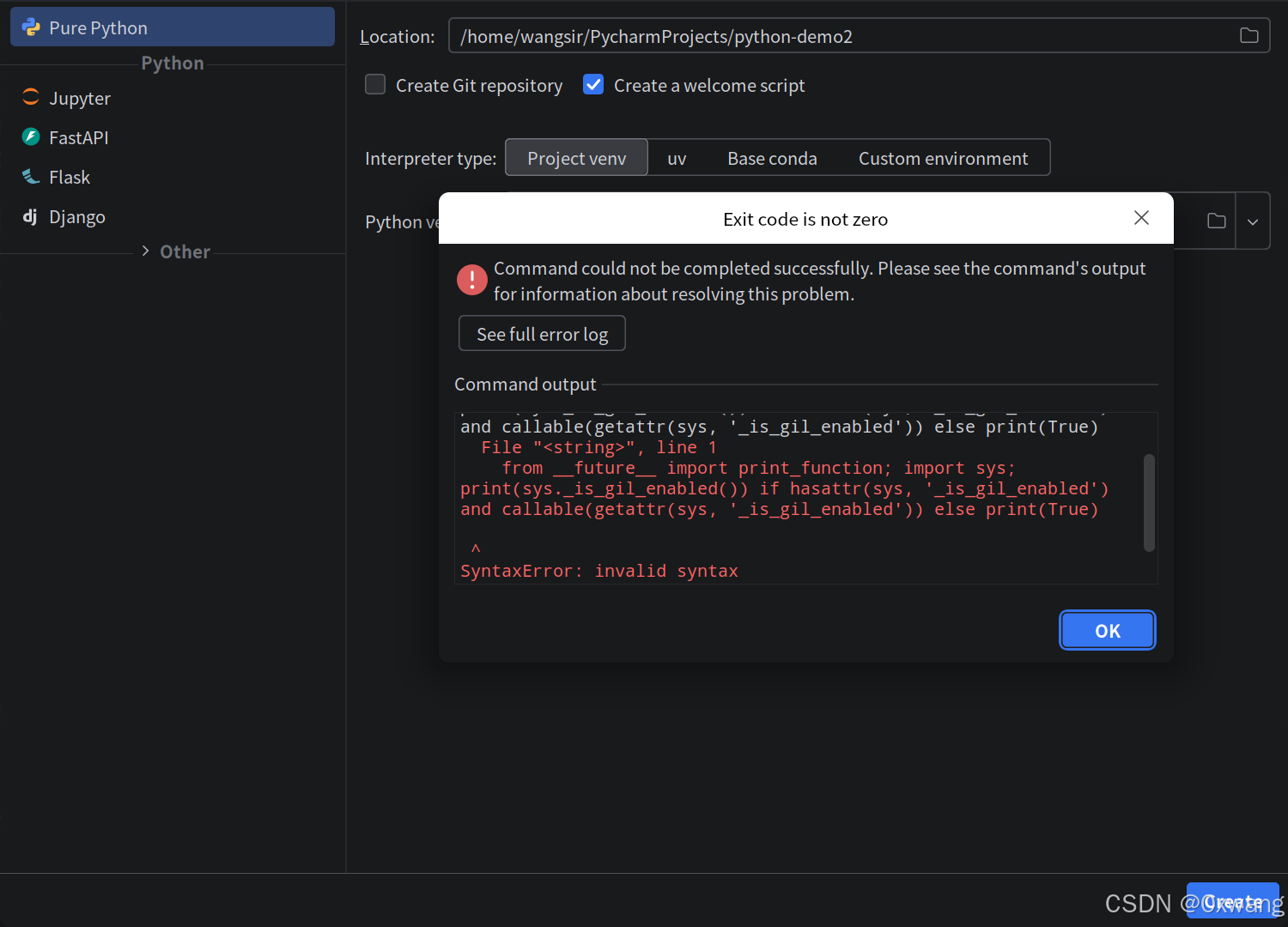This screenshot has width=1288, height=927.
Task: Uncheck Create a welcome script
Action: (593, 84)
